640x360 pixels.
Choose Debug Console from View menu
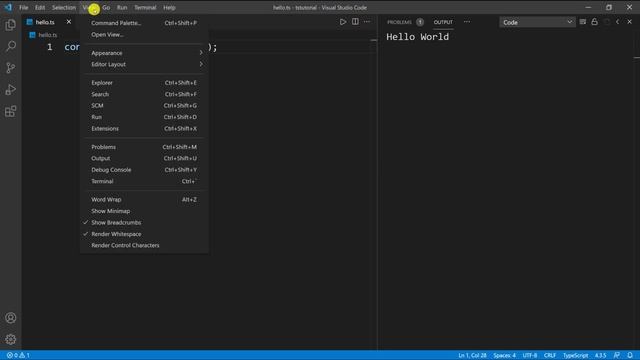click(x=144, y=170)
